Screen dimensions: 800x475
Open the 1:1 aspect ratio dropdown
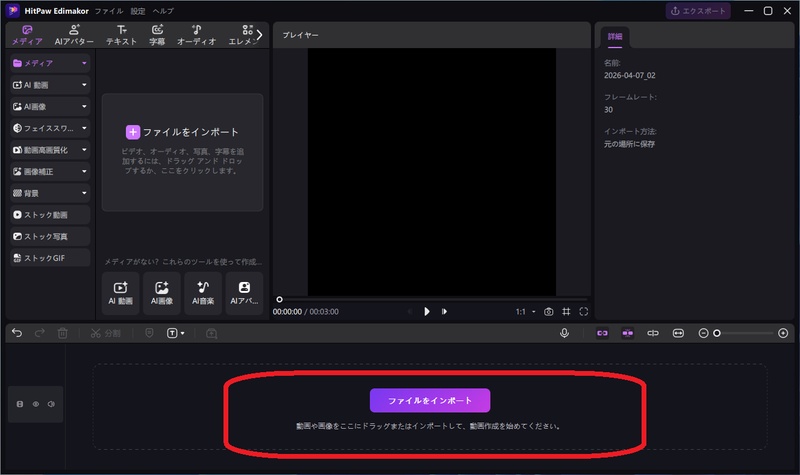coord(526,312)
